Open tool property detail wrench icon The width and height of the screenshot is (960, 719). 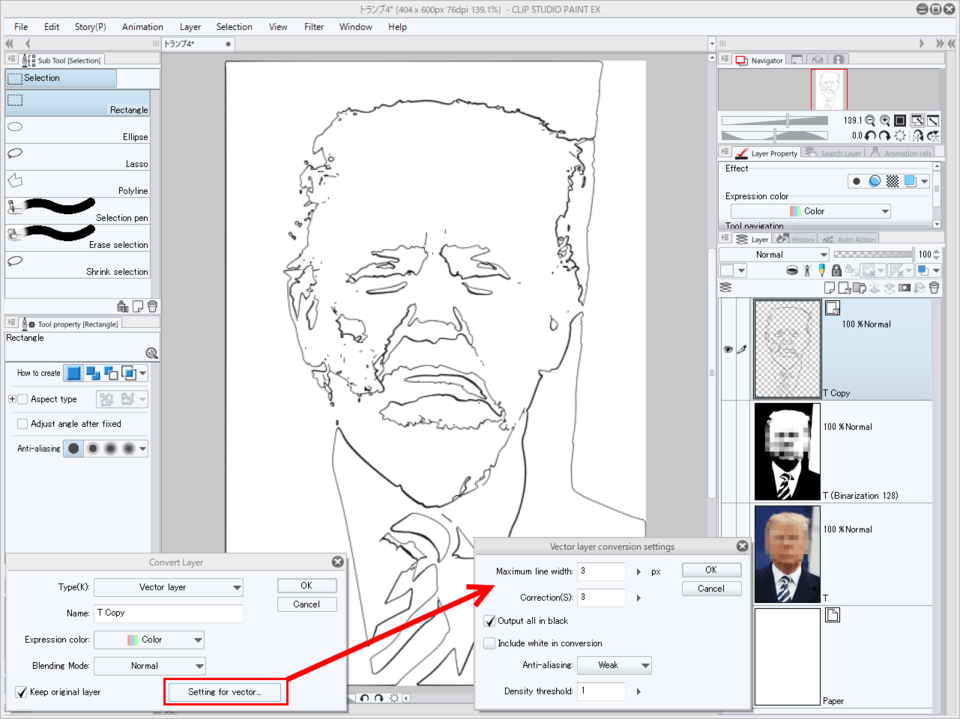152,353
